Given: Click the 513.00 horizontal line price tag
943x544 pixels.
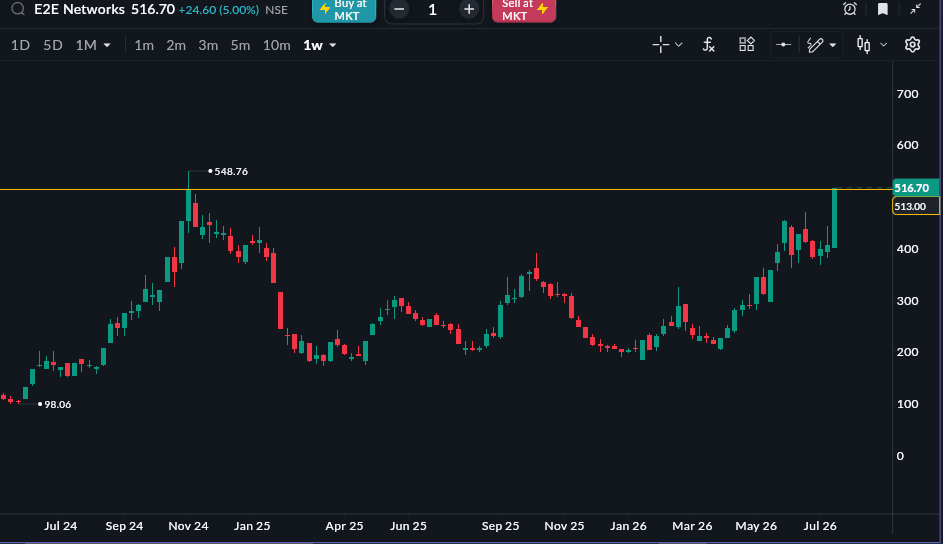Looking at the screenshot, I should tap(915, 206).
